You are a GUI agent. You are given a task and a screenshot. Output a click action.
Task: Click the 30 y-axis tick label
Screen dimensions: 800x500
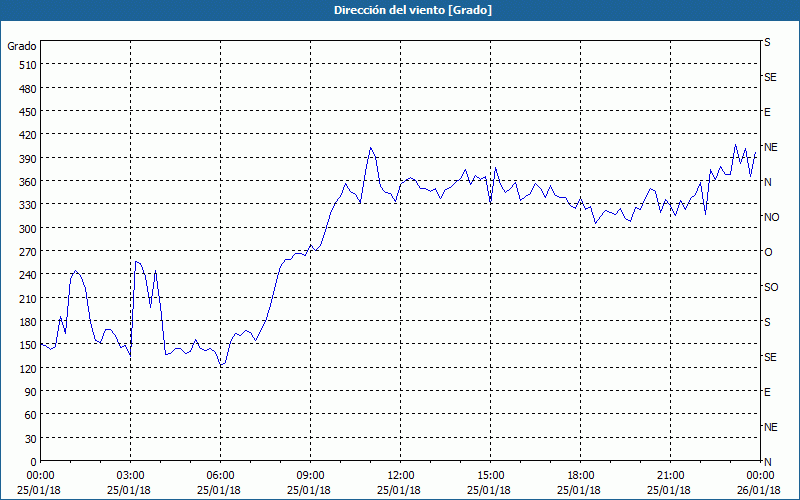coord(31,439)
